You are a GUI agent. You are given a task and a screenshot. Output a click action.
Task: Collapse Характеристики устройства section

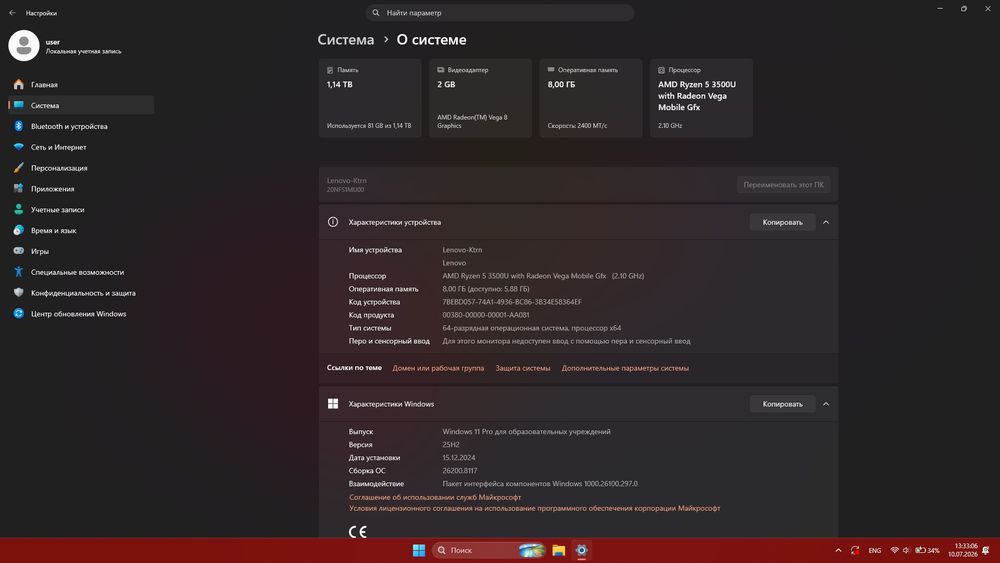(x=826, y=223)
